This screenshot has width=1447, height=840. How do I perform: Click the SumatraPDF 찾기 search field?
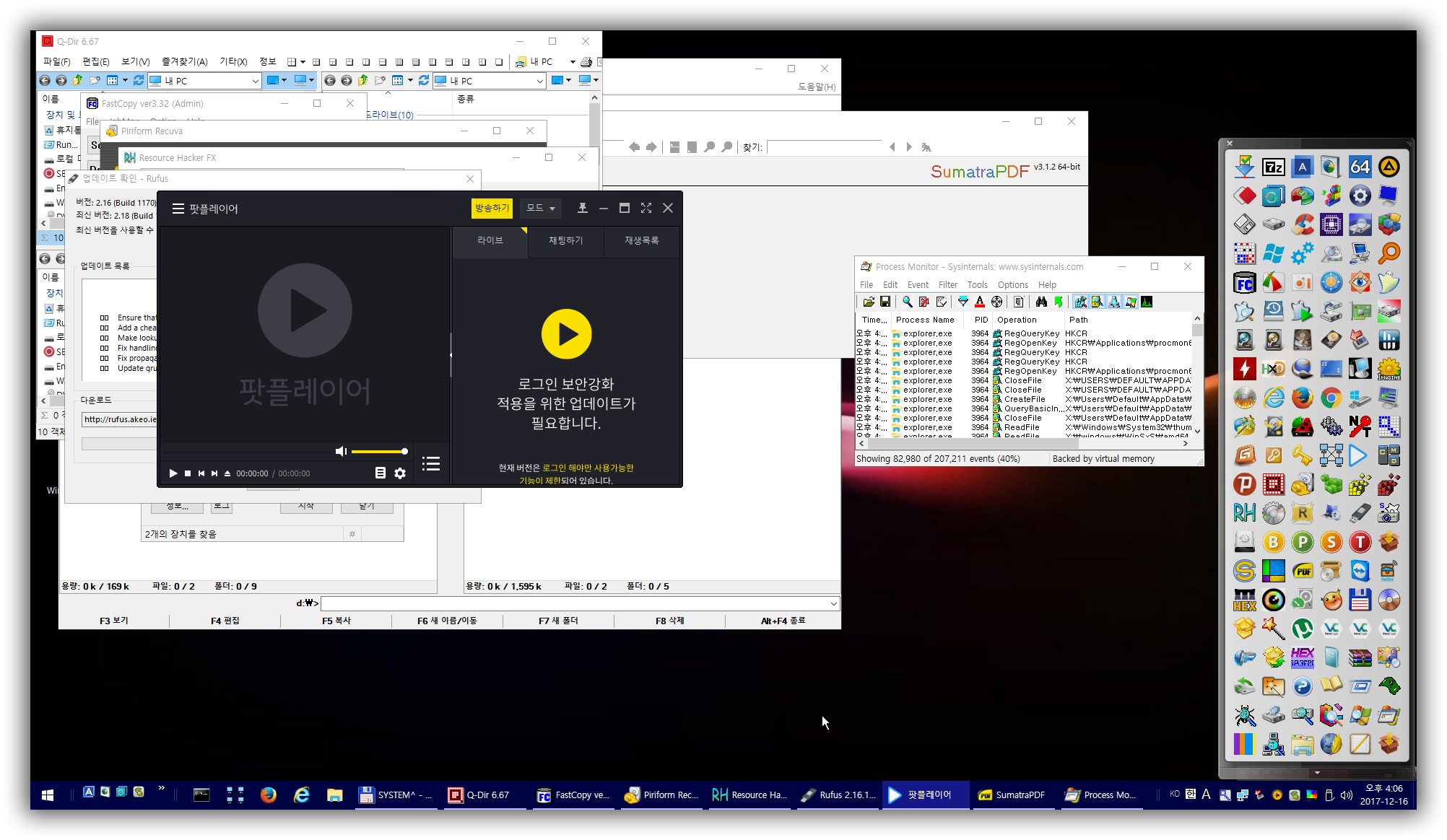(x=826, y=147)
